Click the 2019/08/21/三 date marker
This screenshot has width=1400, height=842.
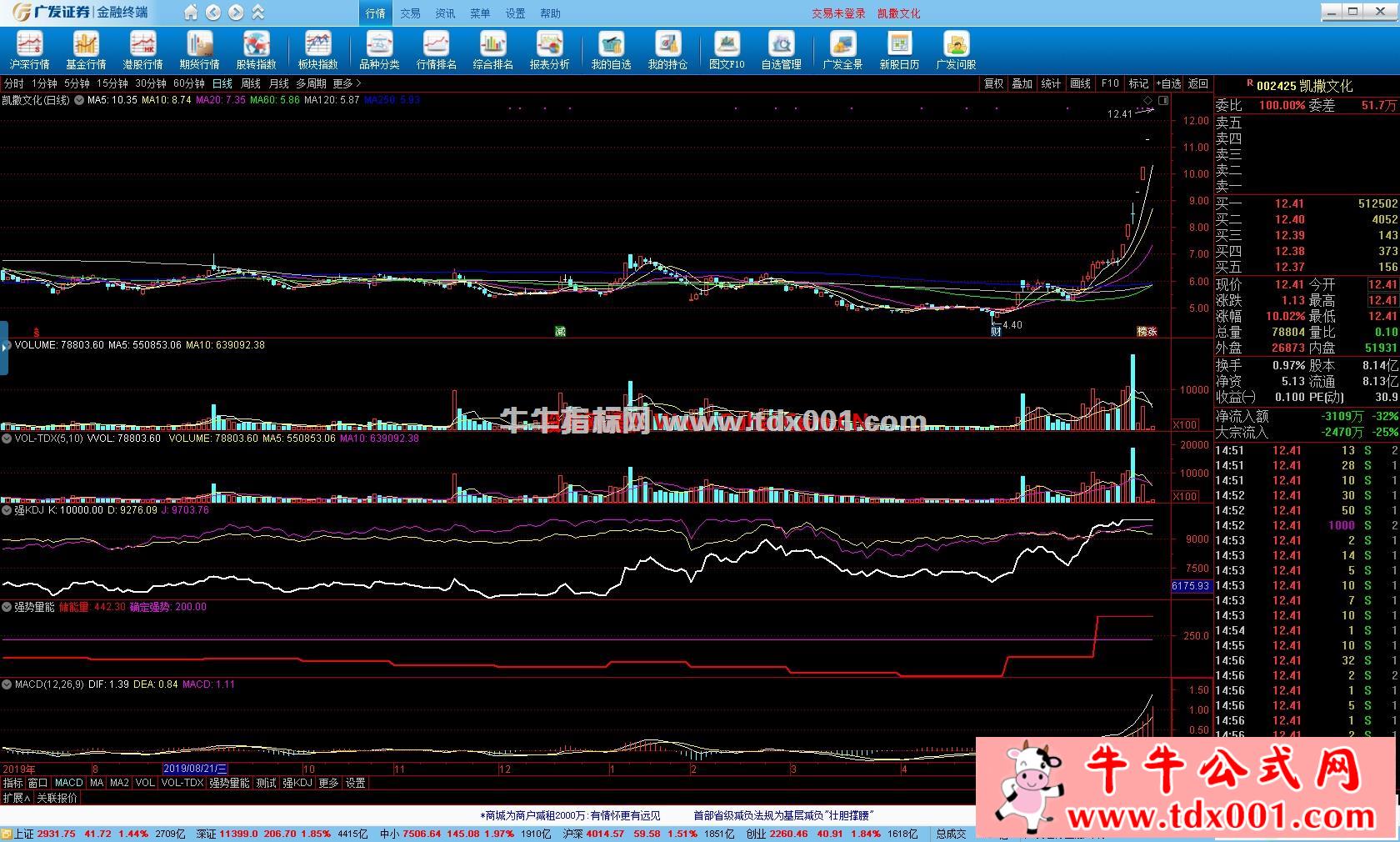coord(195,769)
